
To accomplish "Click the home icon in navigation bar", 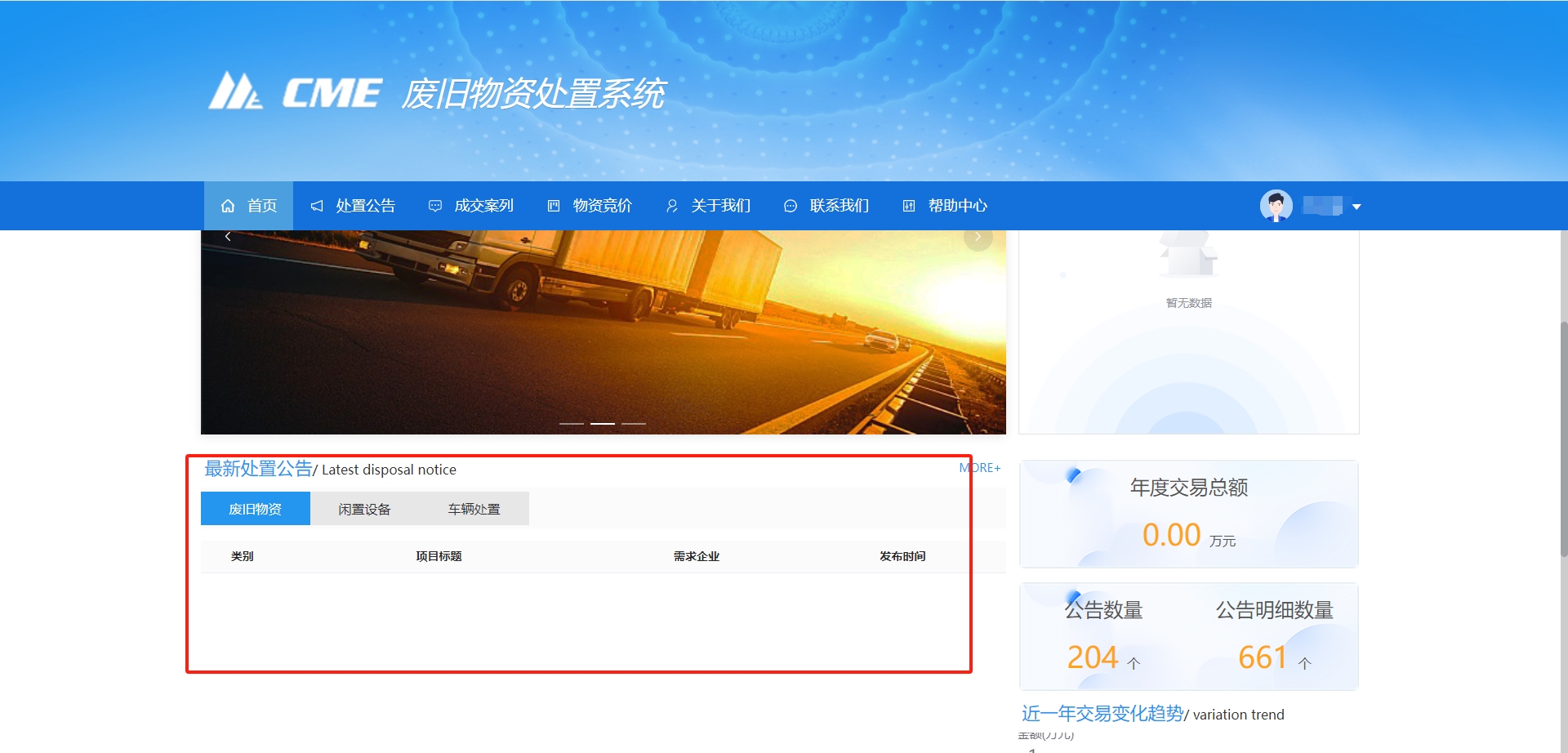I will coord(228,206).
